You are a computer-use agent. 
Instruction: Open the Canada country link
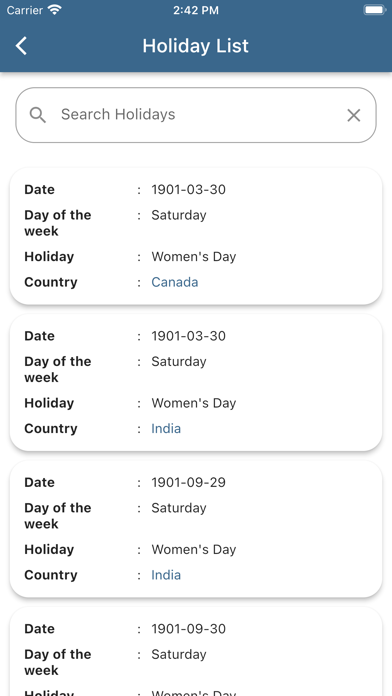[174, 282]
